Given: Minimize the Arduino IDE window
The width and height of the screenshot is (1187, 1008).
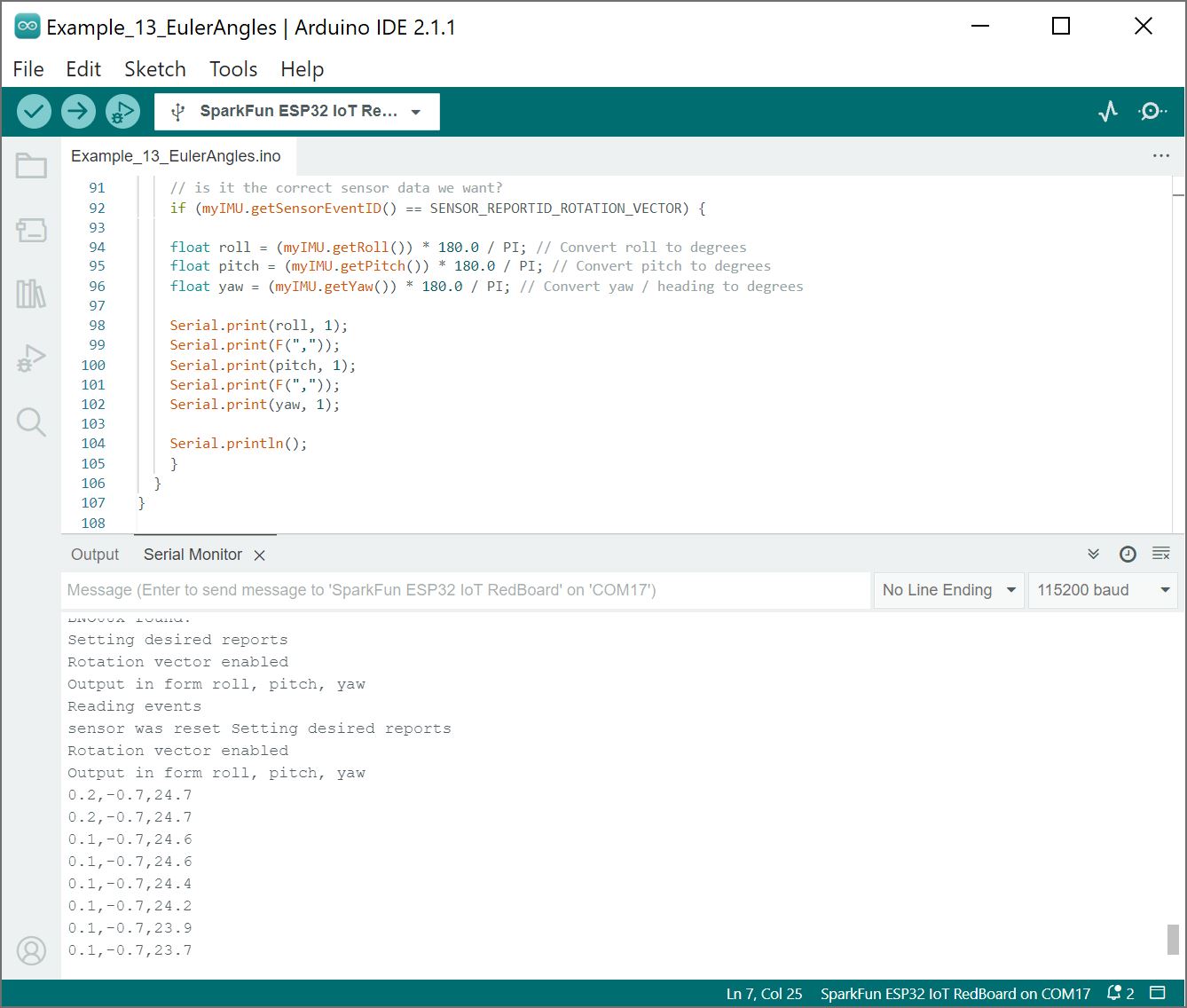Looking at the screenshot, I should point(980,27).
